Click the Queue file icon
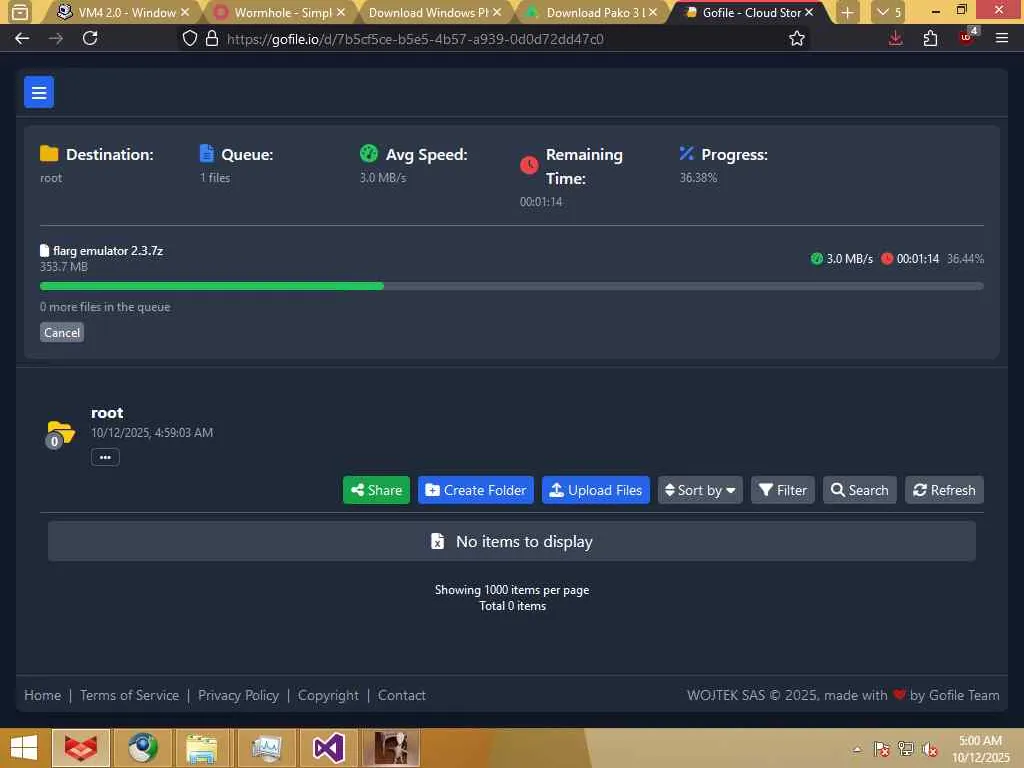The width and height of the screenshot is (1024, 768). point(206,153)
